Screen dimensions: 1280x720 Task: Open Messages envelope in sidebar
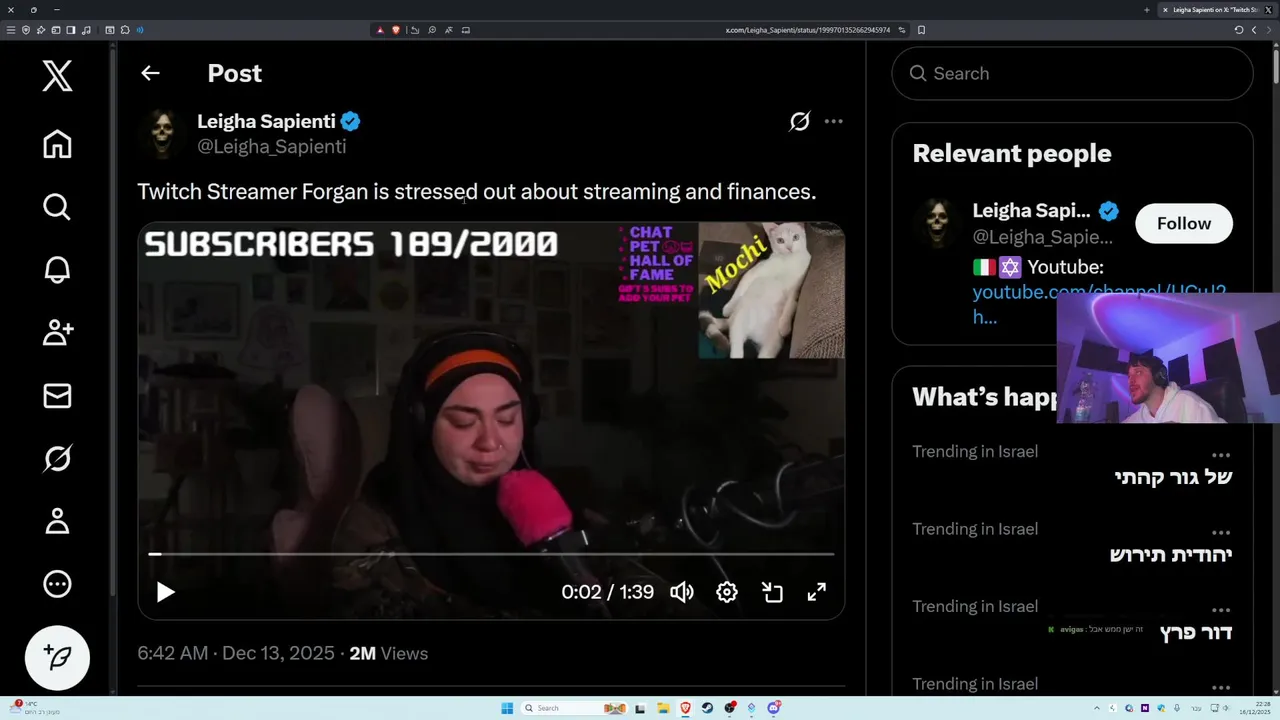point(57,396)
